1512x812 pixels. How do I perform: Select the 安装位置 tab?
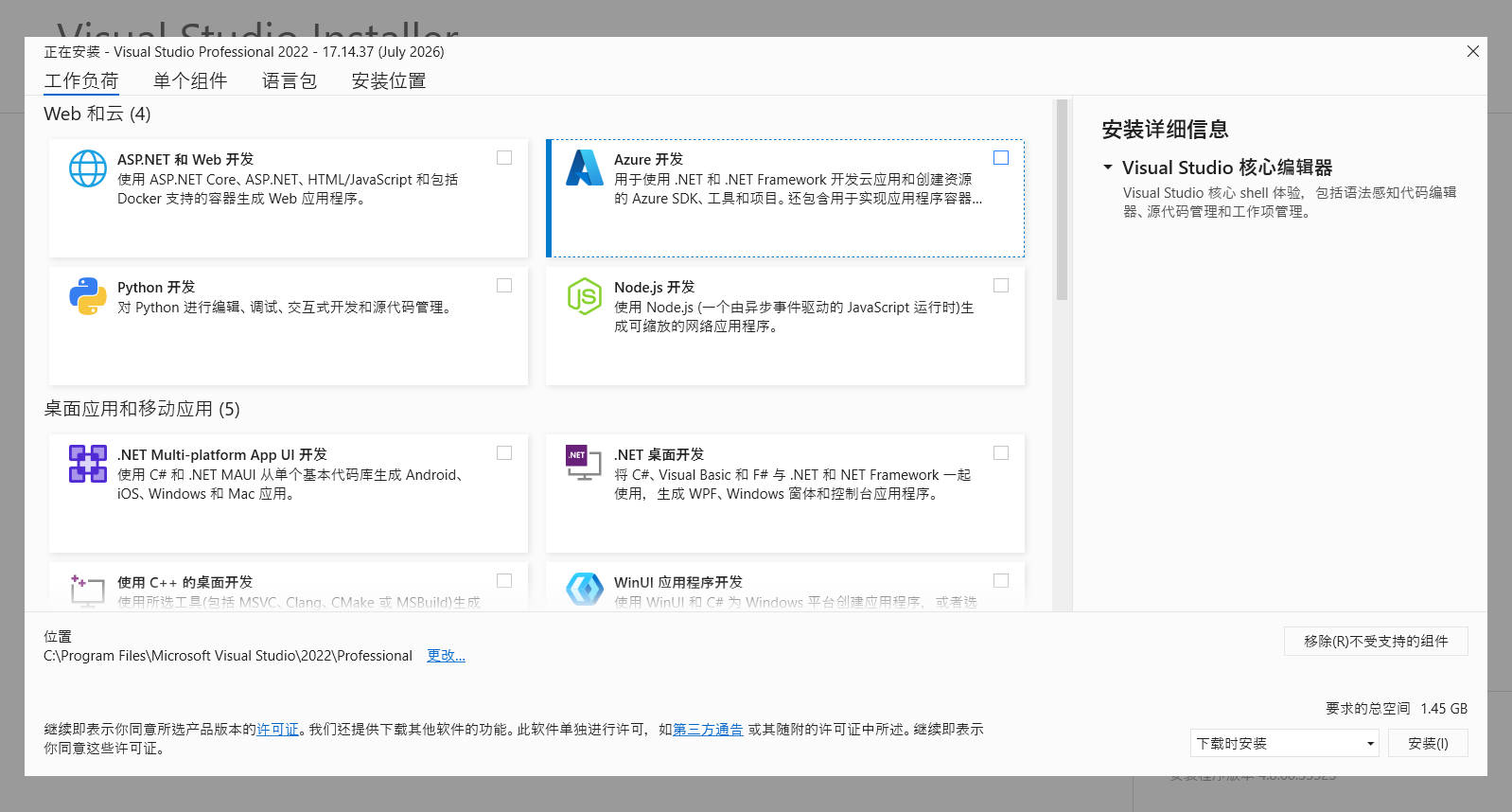[x=389, y=81]
